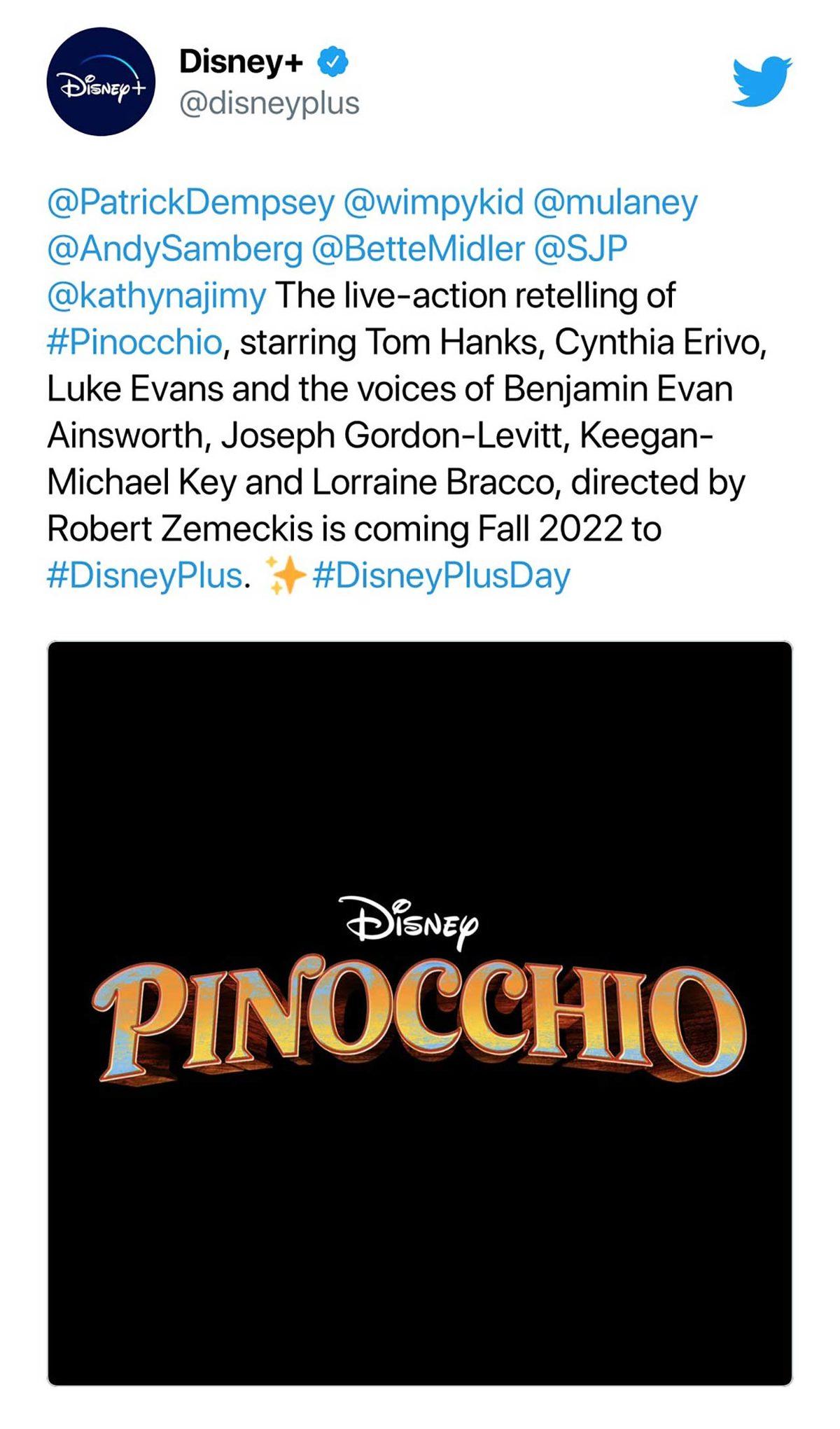
Task: Open the @disneyplus handle
Action: (x=269, y=104)
